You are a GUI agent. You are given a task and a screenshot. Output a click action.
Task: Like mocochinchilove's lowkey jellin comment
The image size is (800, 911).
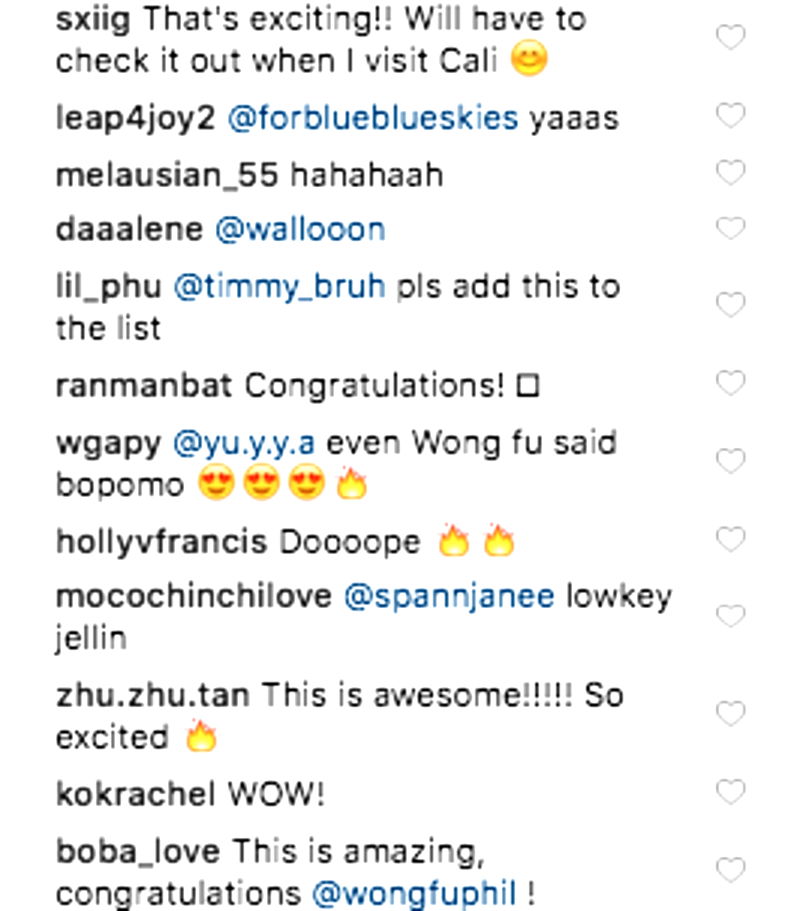(x=730, y=616)
